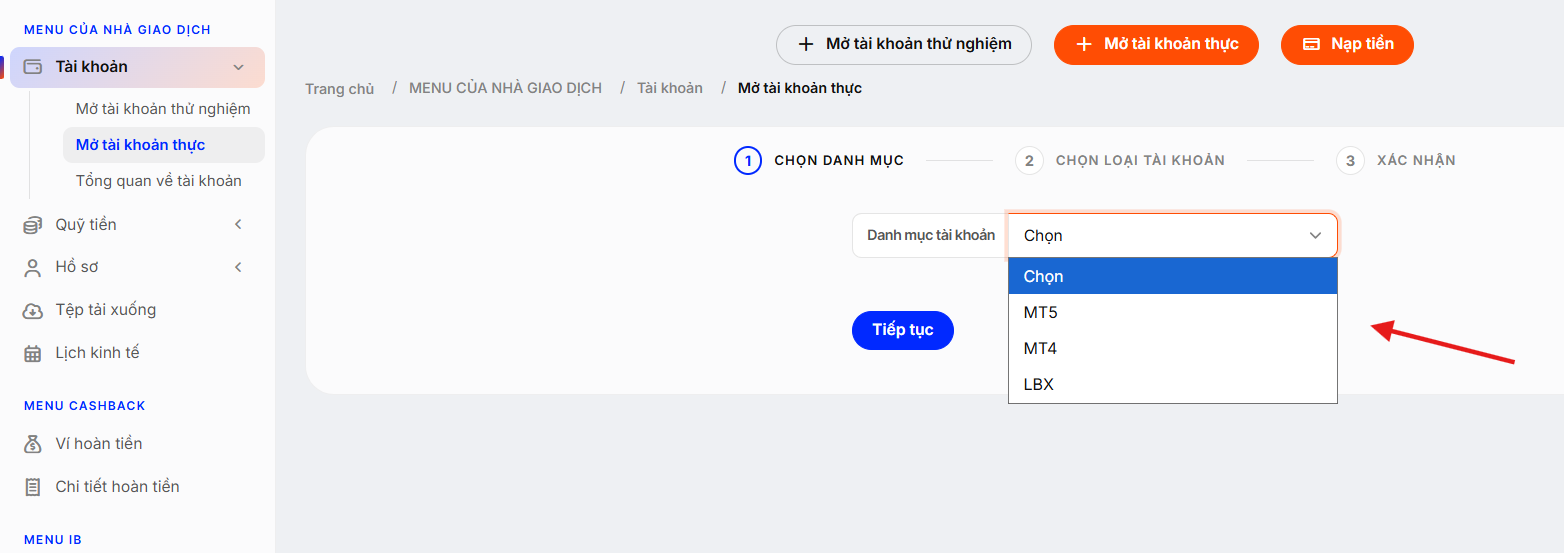Image resolution: width=1564 pixels, height=553 pixels.
Task: Open Mở tài khoản thử nghiệm sidebar item
Action: pos(163,109)
